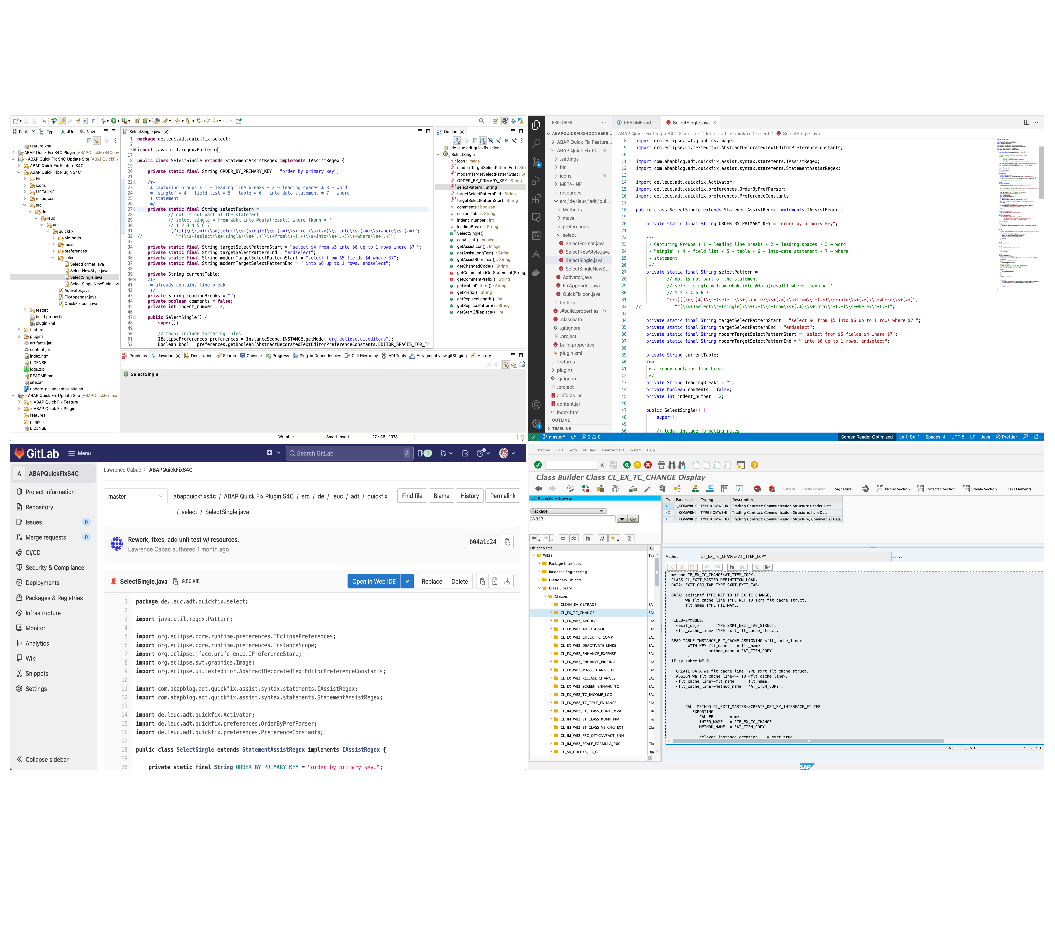Copy the commit SHA in GitLab
1055x935 pixels.
[507, 542]
